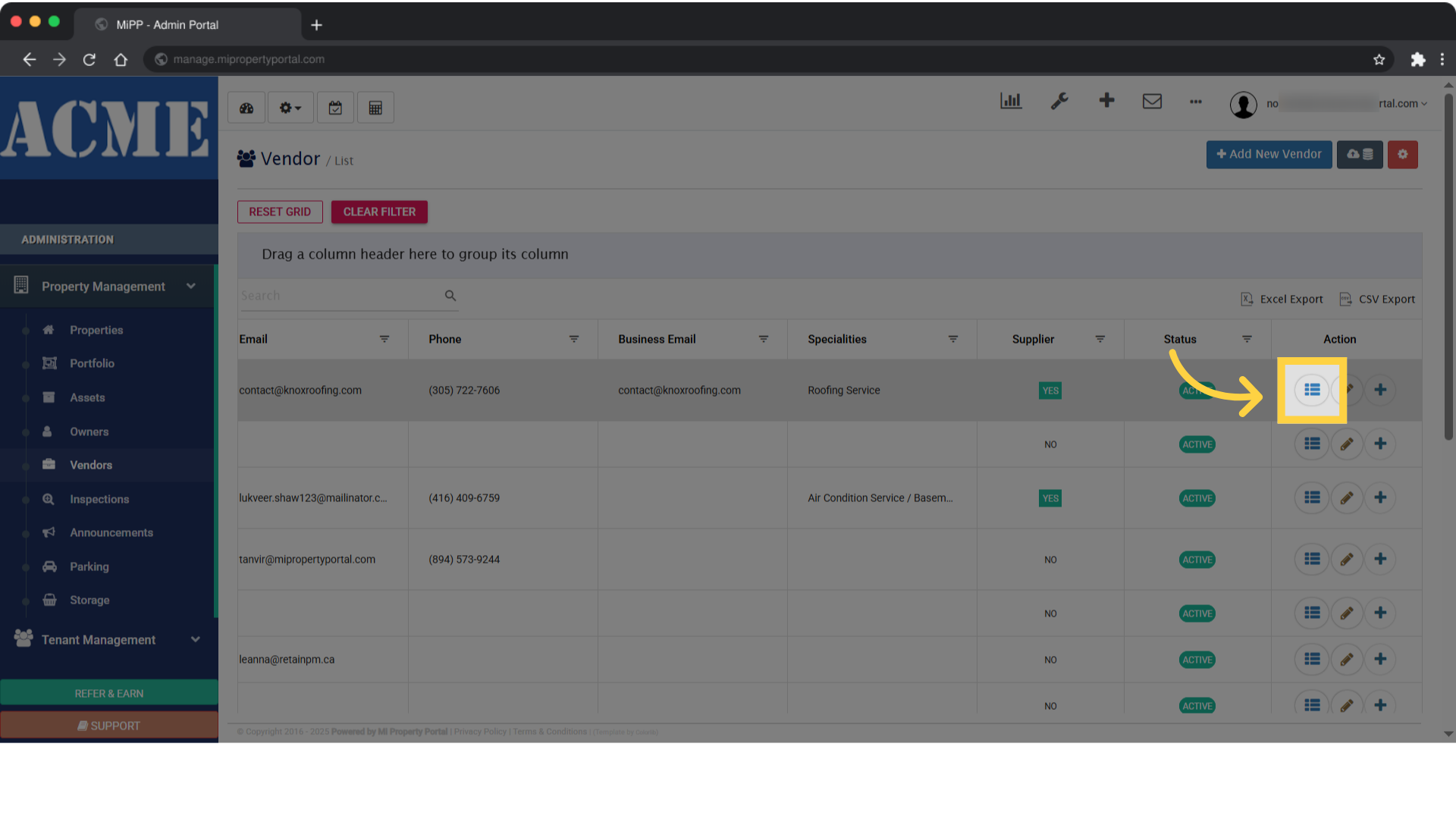The image size is (1456, 819).
Task: Open the bar chart reports icon
Action: [x=1011, y=101]
